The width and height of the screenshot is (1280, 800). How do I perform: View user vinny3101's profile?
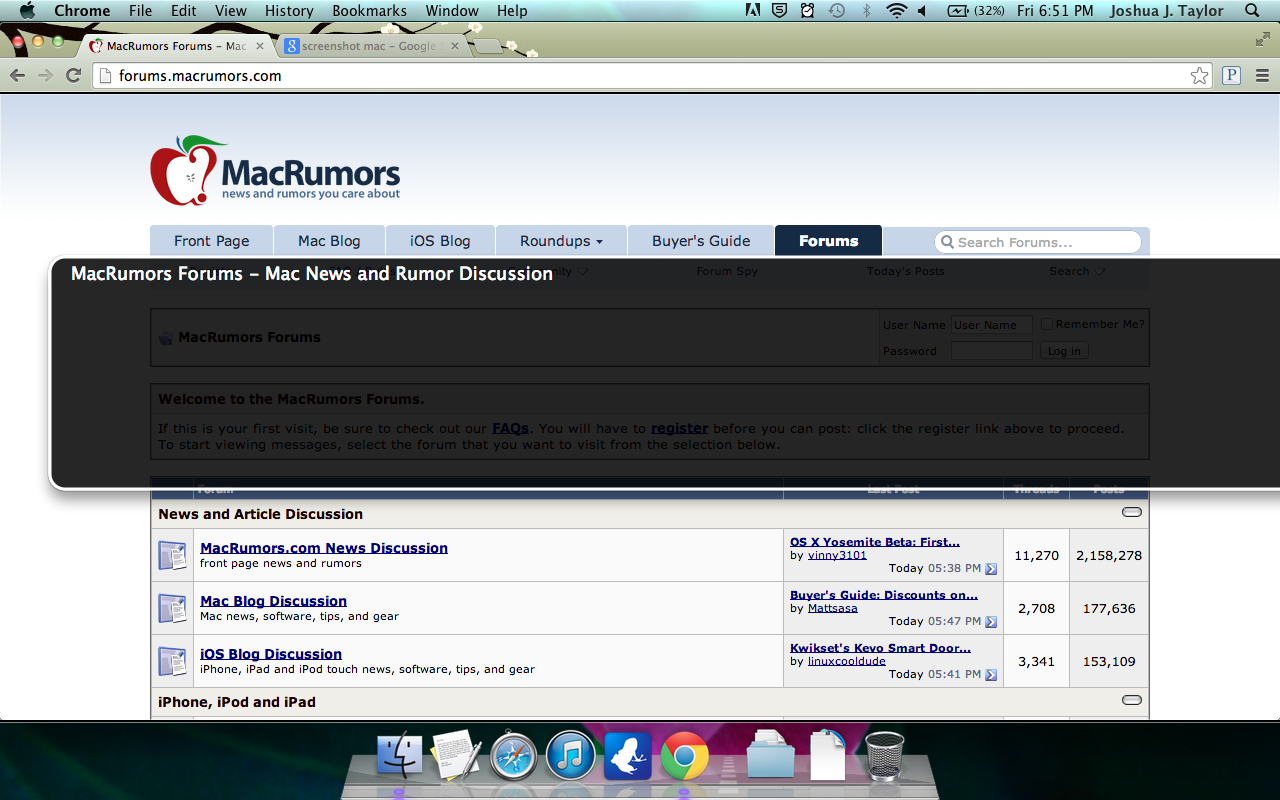pos(837,555)
